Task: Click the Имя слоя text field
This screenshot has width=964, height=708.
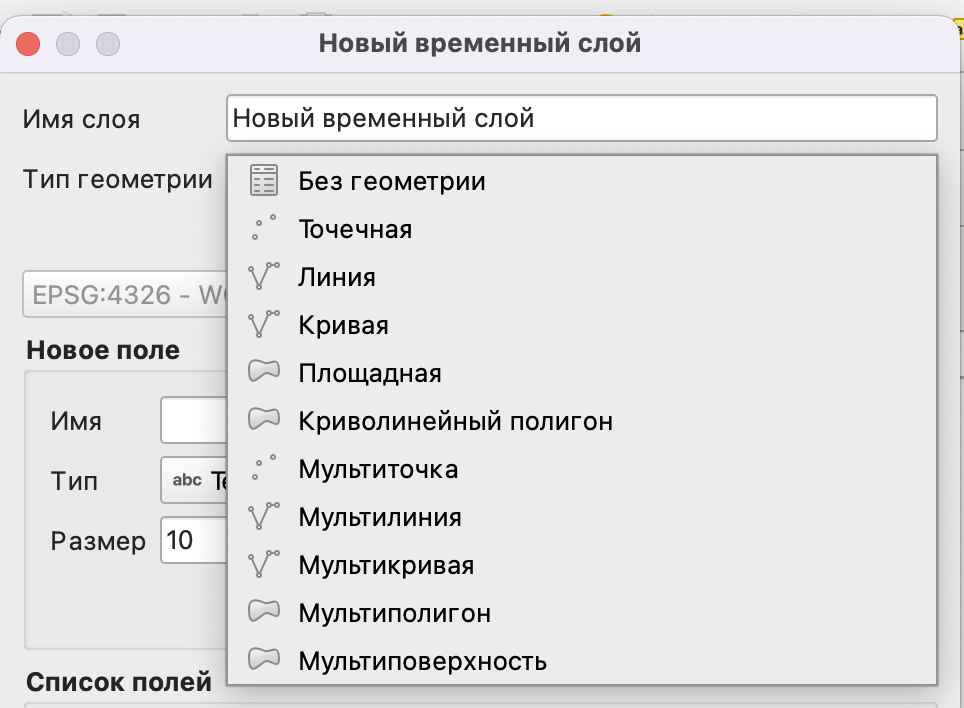Action: point(581,119)
